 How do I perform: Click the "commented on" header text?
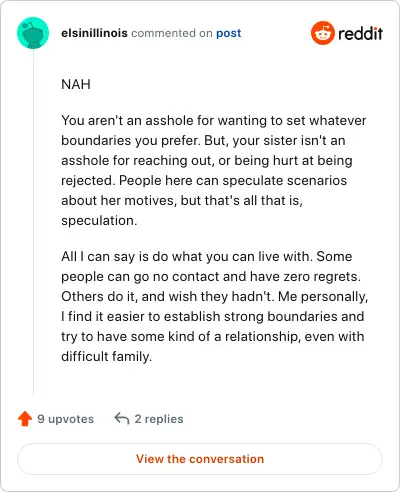pos(172,33)
